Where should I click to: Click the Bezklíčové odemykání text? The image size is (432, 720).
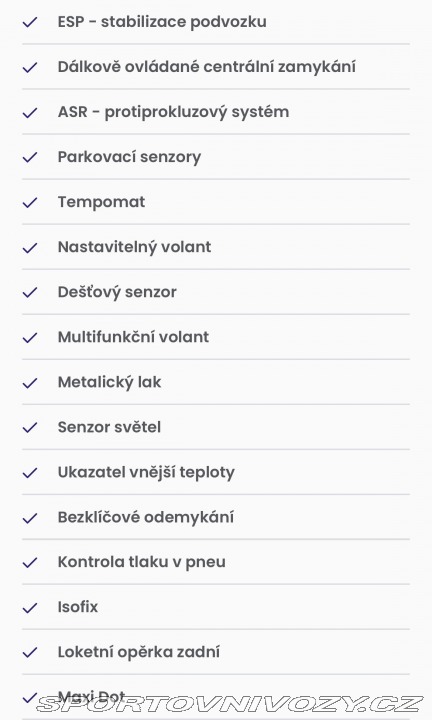[x=146, y=518]
